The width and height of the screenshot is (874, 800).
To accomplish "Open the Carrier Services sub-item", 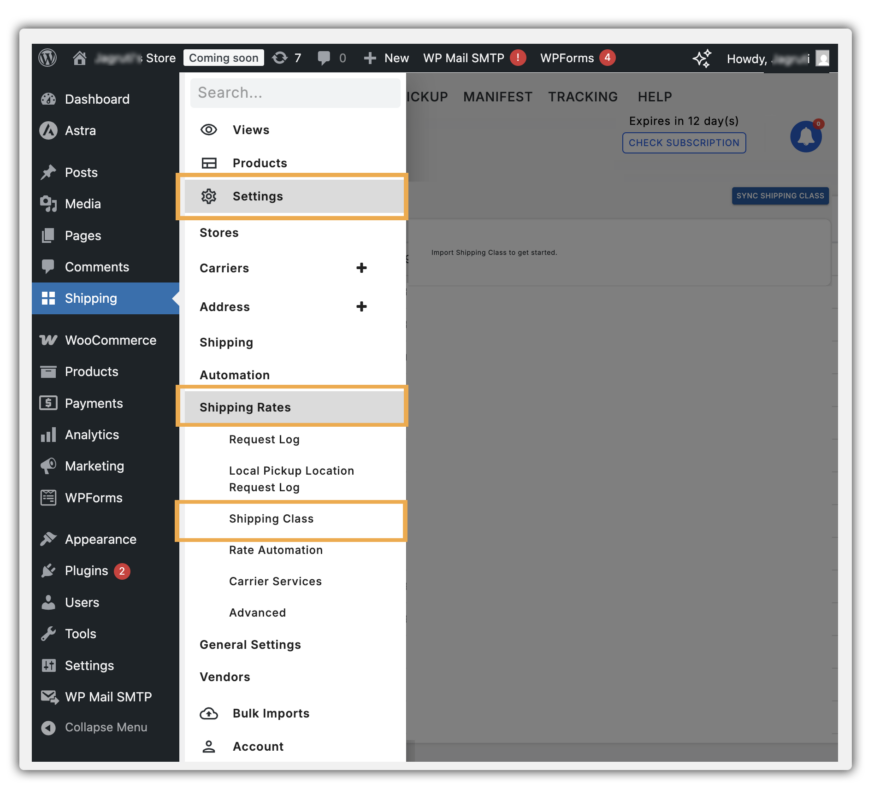I will click(x=275, y=581).
